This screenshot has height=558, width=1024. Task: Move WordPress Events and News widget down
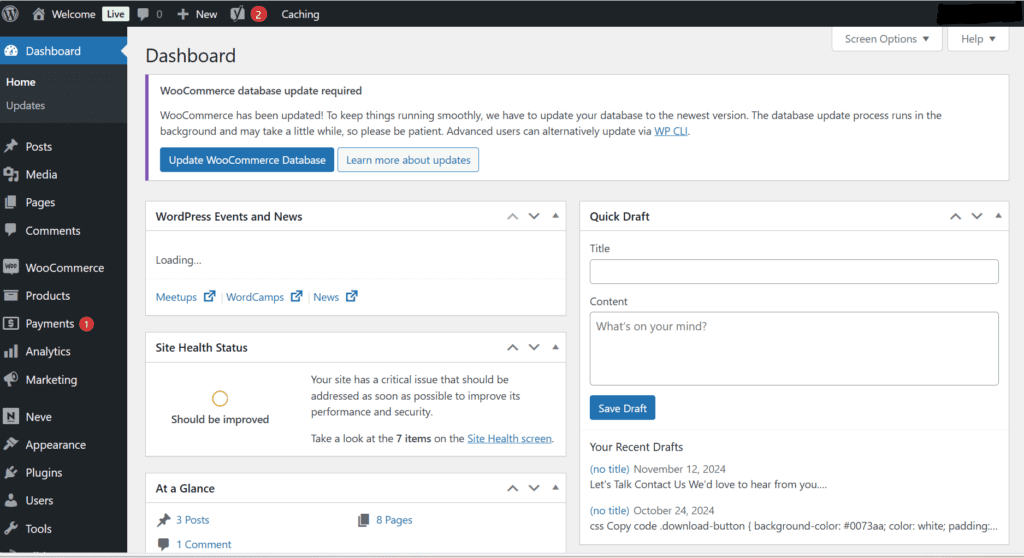[x=534, y=216]
